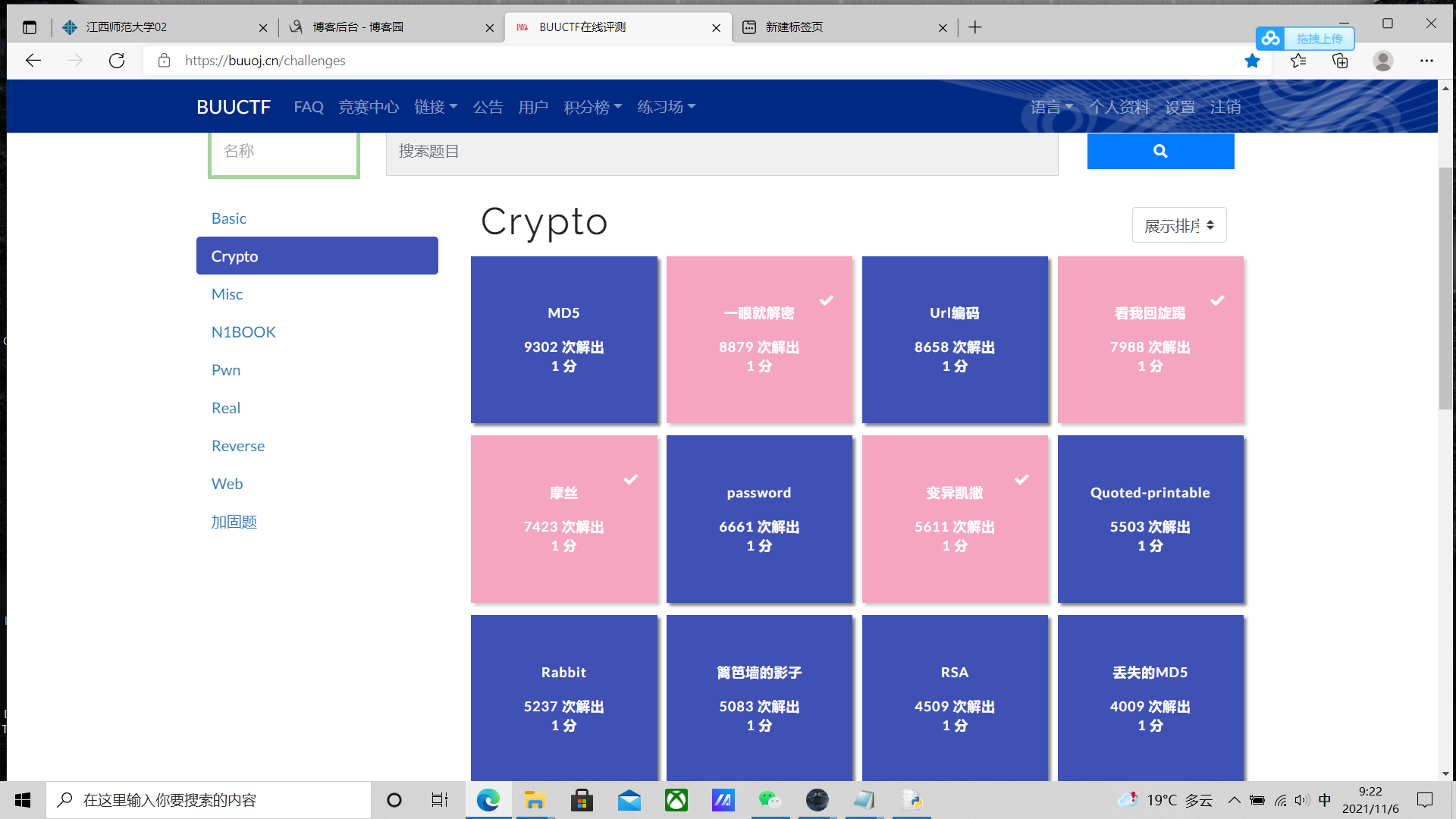Image resolution: width=1456 pixels, height=819 pixels.
Task: Open the Edge settings ellipsis menu
Action: coord(1426,61)
